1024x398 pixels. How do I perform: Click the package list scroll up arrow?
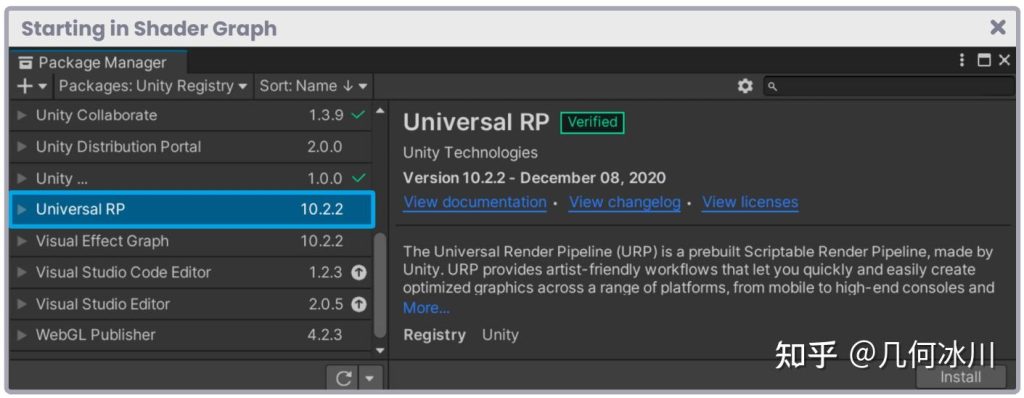point(380,110)
